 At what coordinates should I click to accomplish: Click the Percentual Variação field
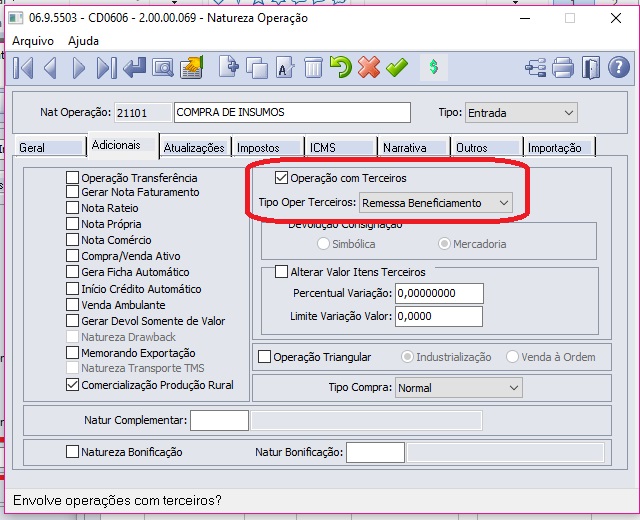(439, 293)
